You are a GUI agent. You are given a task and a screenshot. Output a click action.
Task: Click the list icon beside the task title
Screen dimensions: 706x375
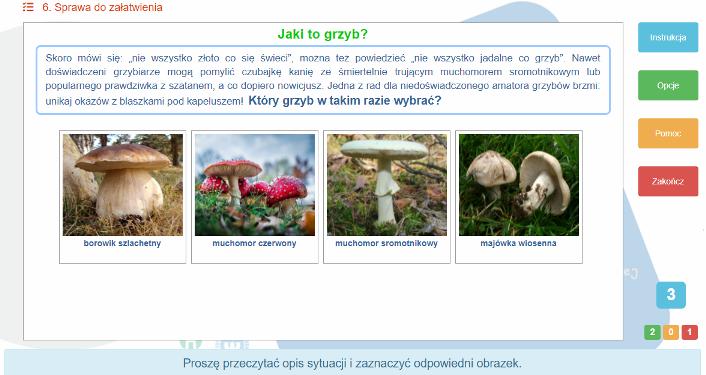[28, 7]
